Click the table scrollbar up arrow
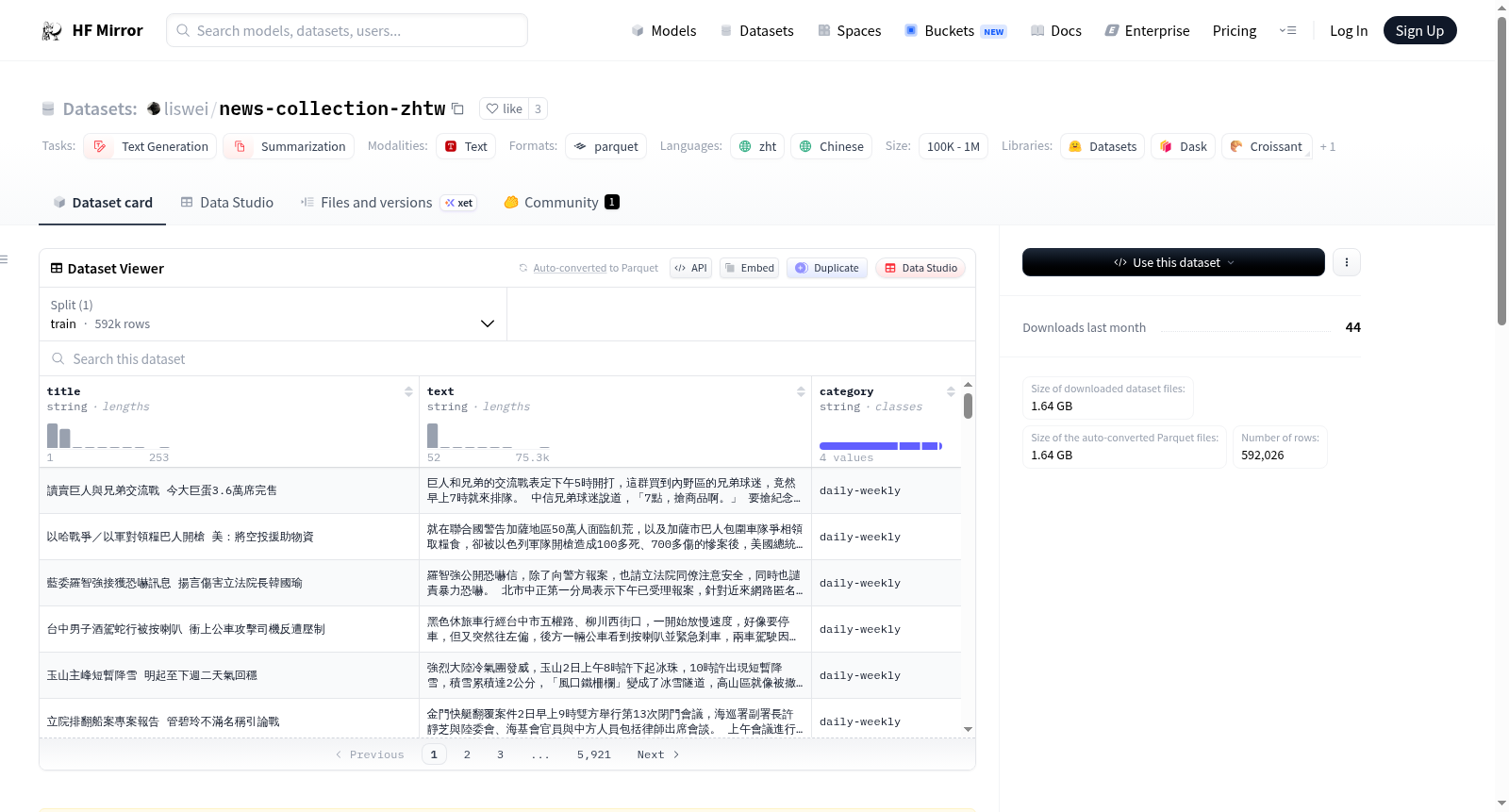Image resolution: width=1509 pixels, height=812 pixels. pyautogui.click(x=968, y=385)
